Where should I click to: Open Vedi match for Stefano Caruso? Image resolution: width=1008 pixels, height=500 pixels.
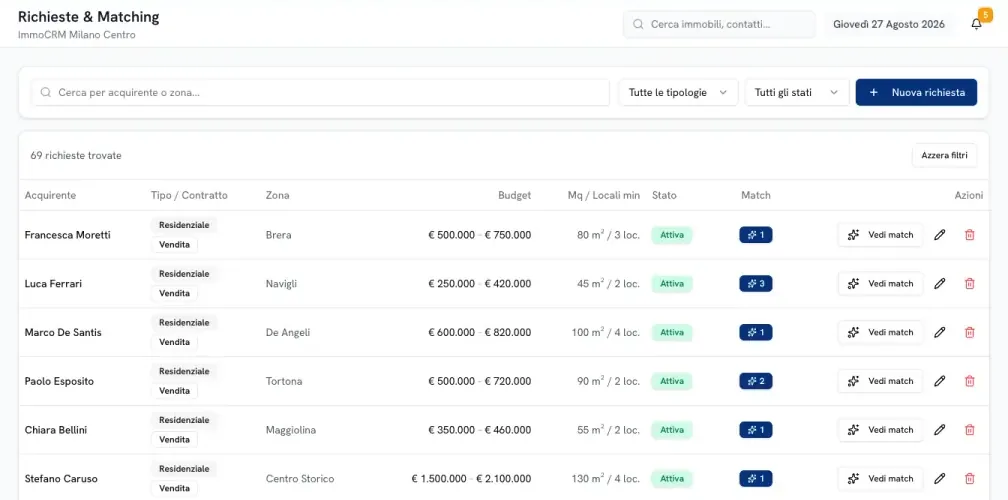[x=880, y=479]
